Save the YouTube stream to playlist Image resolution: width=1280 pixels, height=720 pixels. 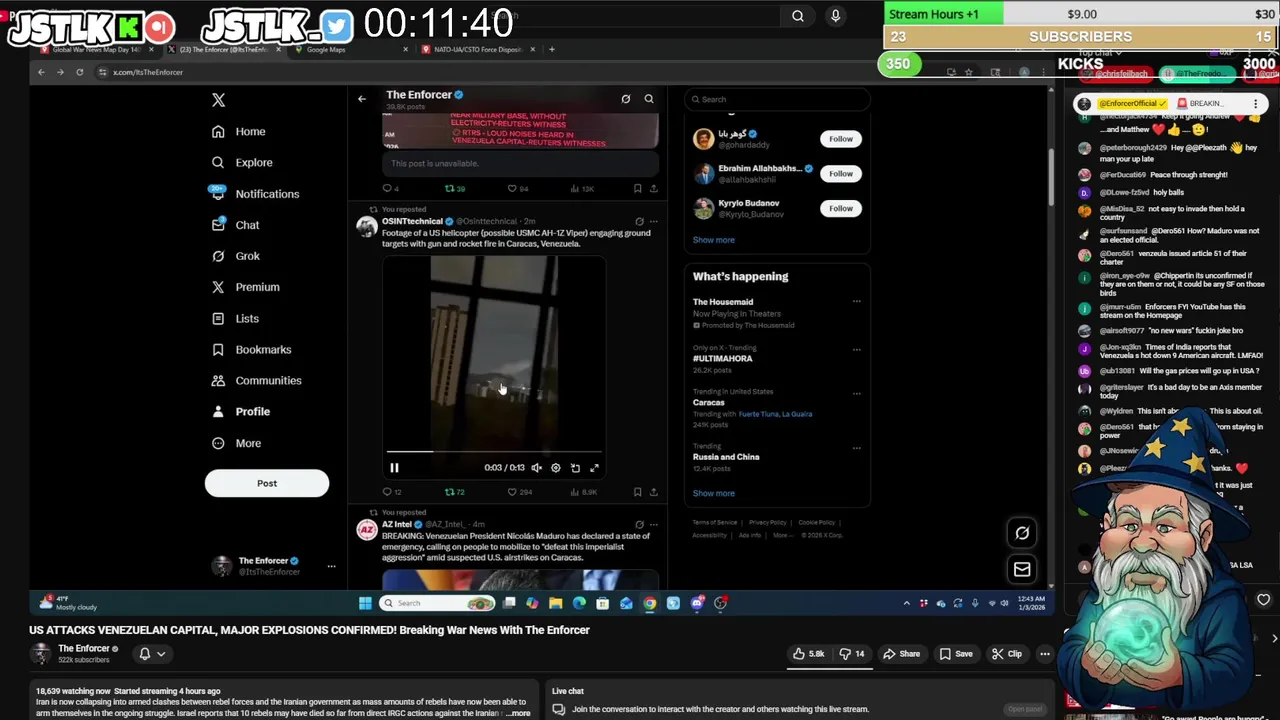[955, 654]
